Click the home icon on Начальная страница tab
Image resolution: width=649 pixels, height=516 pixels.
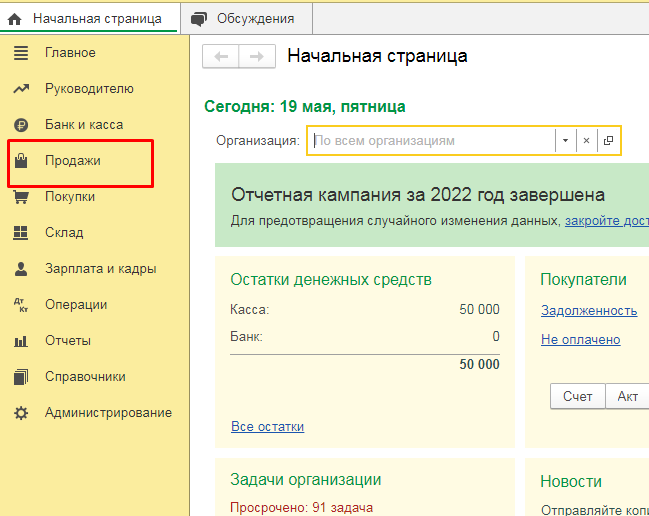click(x=14, y=19)
